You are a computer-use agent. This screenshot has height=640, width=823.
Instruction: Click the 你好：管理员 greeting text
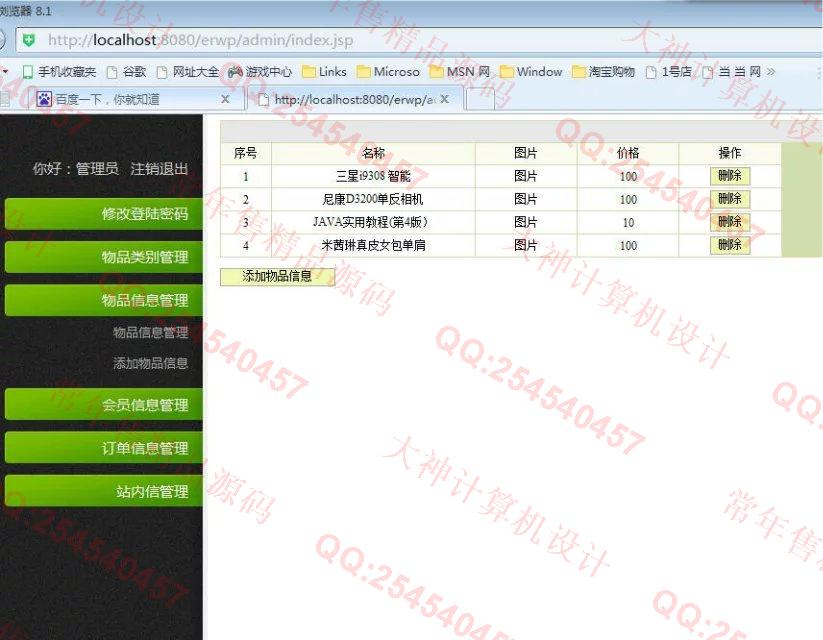click(76, 169)
